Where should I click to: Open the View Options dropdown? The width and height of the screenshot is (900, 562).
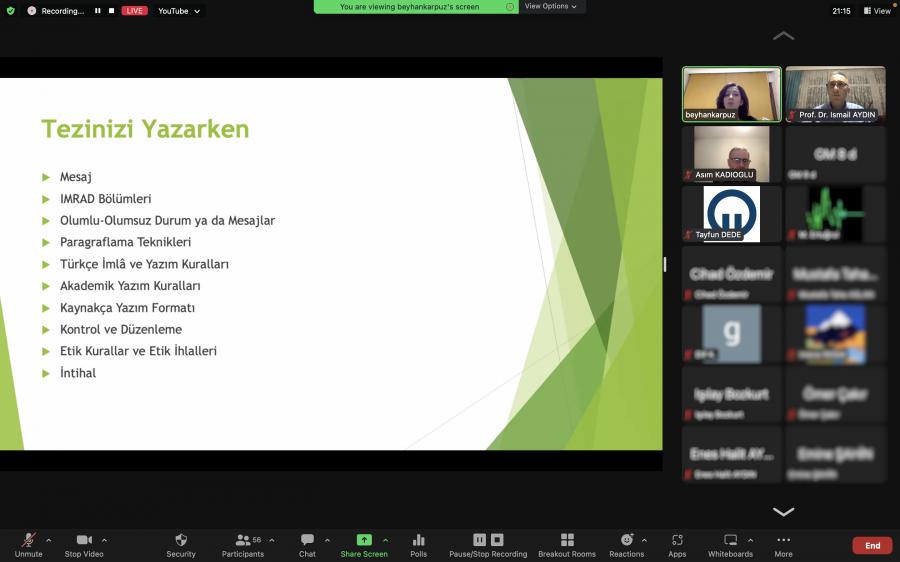pos(551,6)
